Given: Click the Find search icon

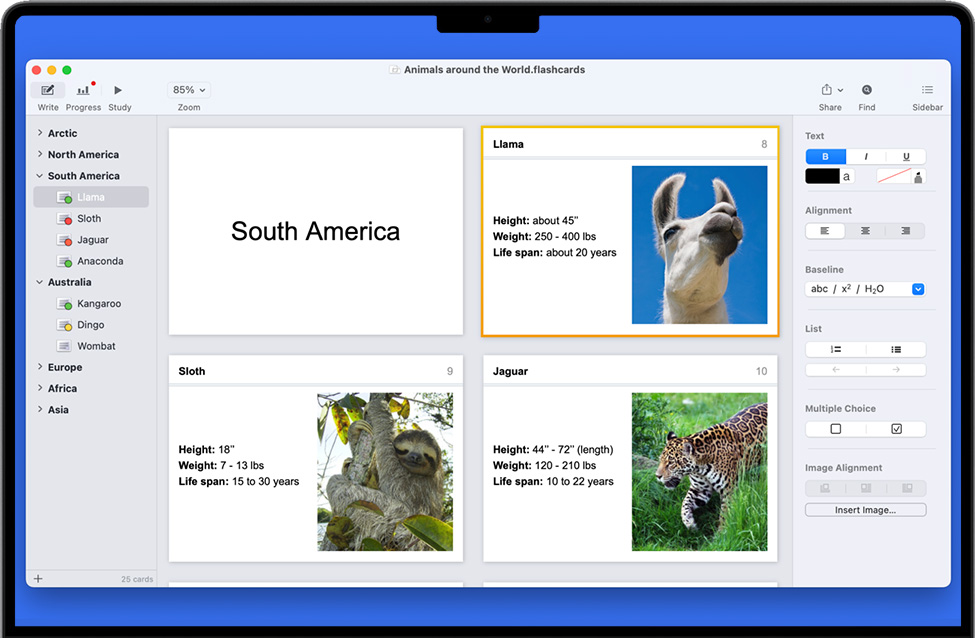Looking at the screenshot, I should coord(867,90).
